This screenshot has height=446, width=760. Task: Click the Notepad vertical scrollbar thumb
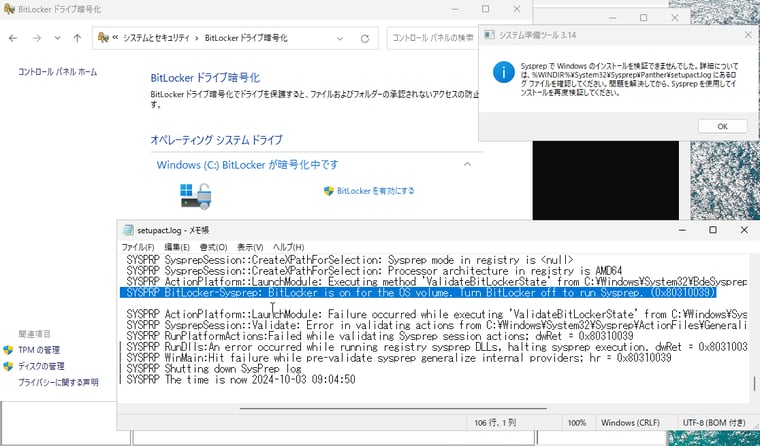(x=755, y=383)
